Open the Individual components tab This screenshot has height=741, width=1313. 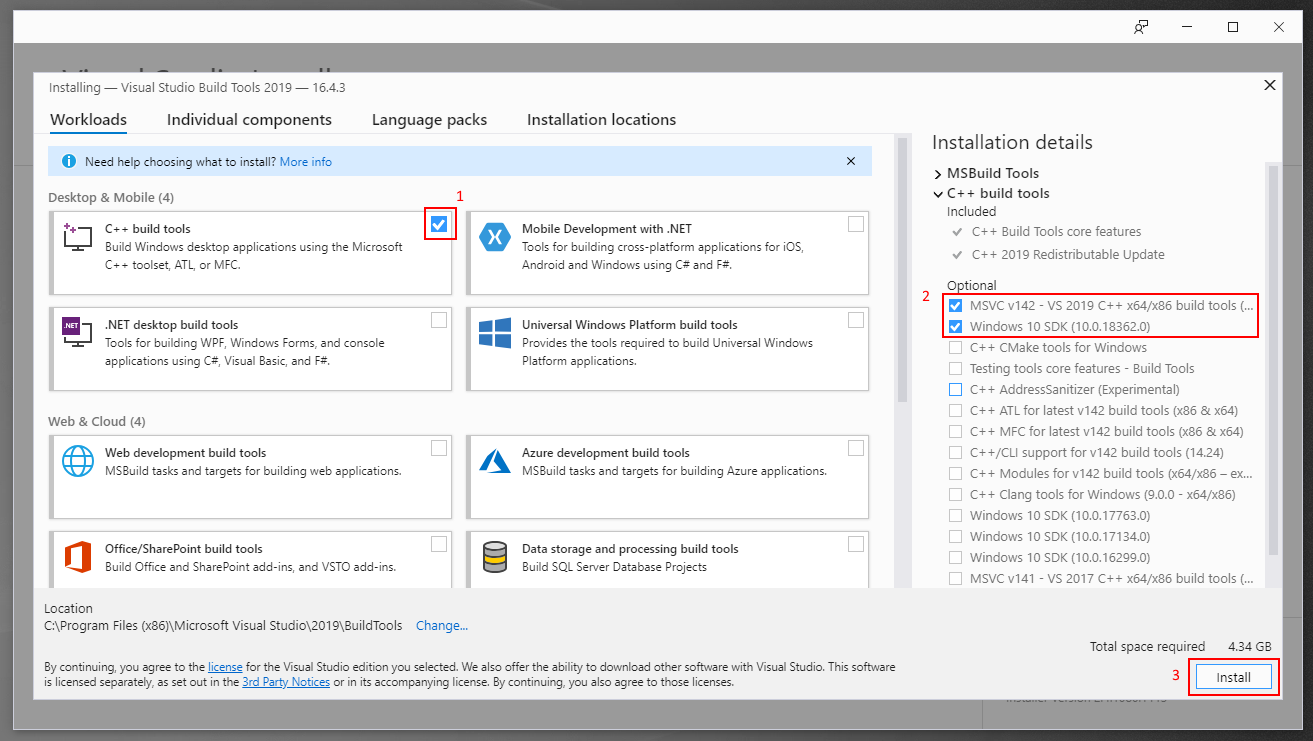(x=249, y=120)
